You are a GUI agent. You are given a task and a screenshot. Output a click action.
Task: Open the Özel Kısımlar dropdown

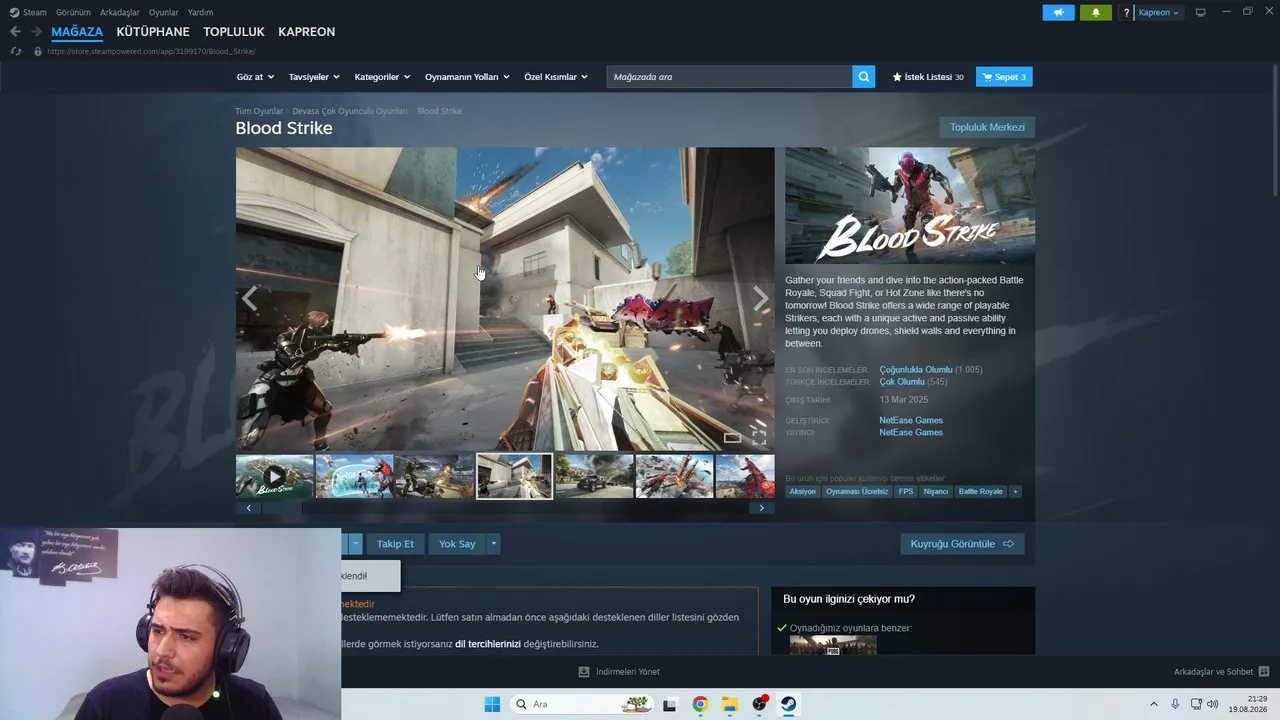pyautogui.click(x=556, y=77)
